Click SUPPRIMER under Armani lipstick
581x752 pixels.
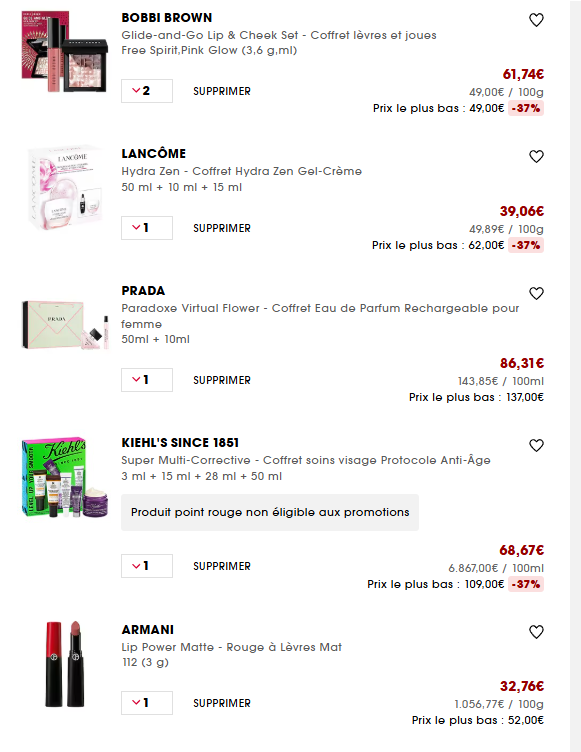pyautogui.click(x=222, y=704)
